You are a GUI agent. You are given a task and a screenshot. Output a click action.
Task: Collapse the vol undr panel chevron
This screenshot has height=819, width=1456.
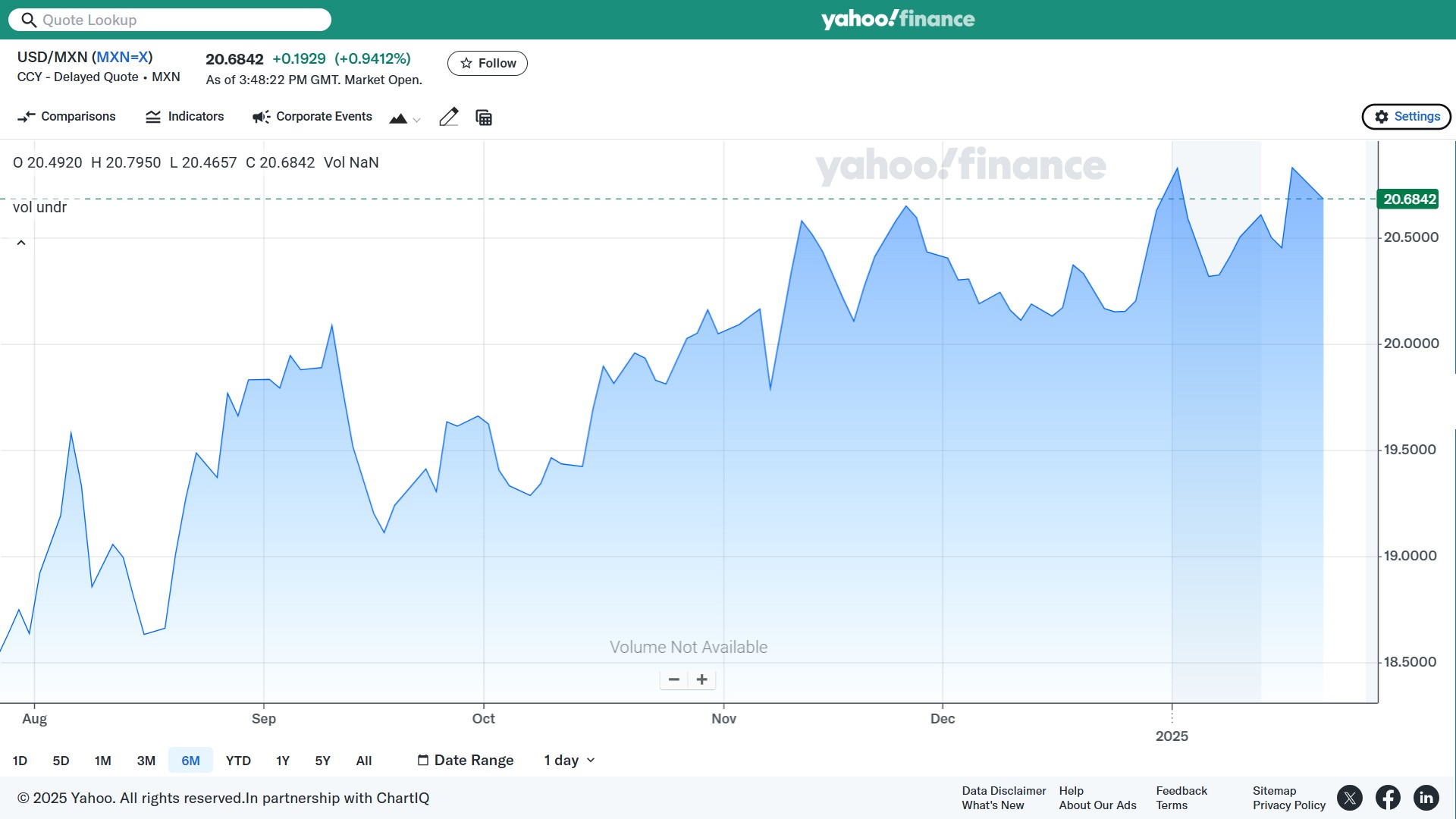pos(21,243)
